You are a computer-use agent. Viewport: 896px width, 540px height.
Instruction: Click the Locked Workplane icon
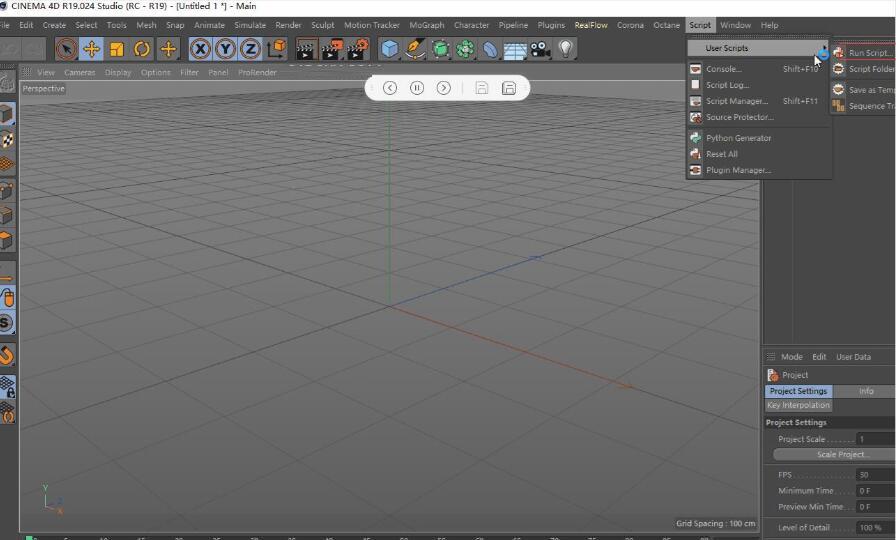tap(7, 387)
